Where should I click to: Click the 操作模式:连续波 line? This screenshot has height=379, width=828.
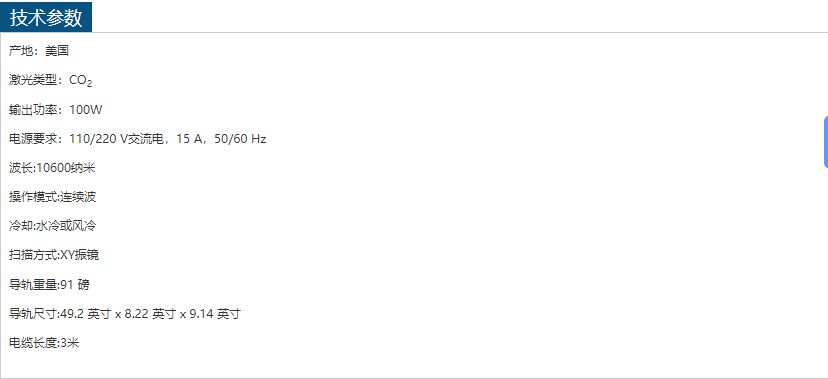click(53, 197)
